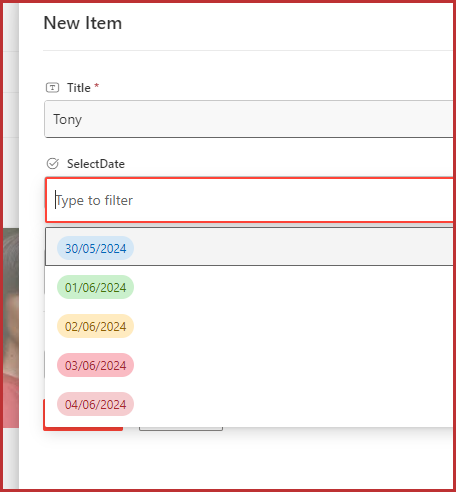456x492 pixels.
Task: Click into the Type to filter box
Action: coord(249,200)
